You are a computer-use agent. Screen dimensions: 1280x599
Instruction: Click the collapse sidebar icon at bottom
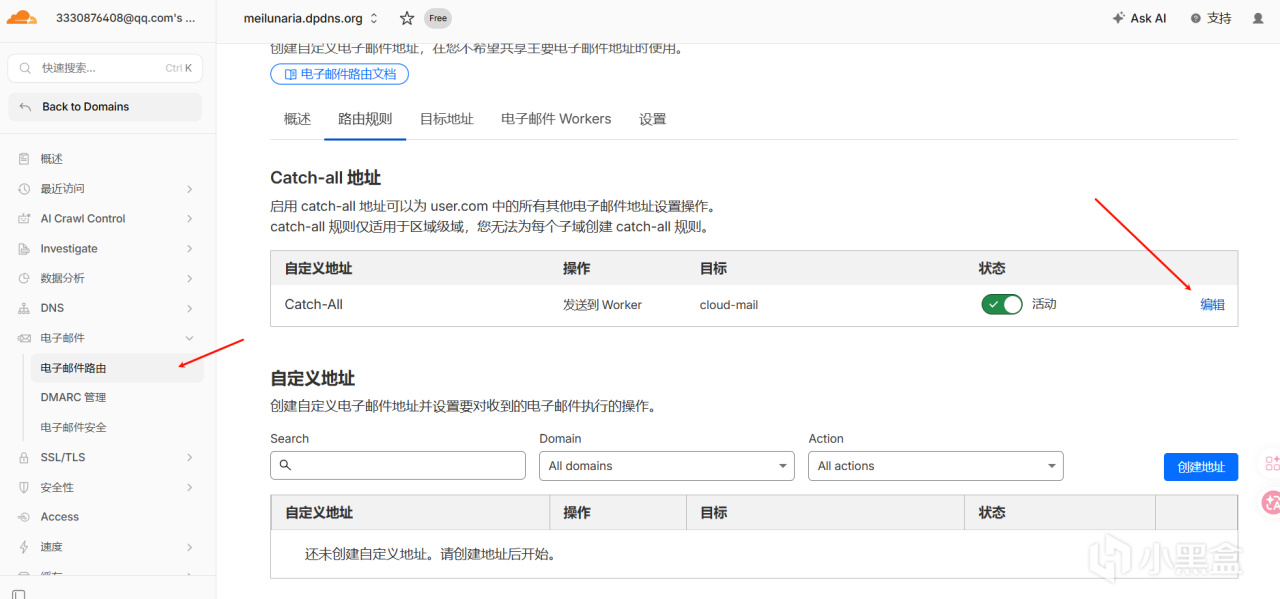[18, 594]
